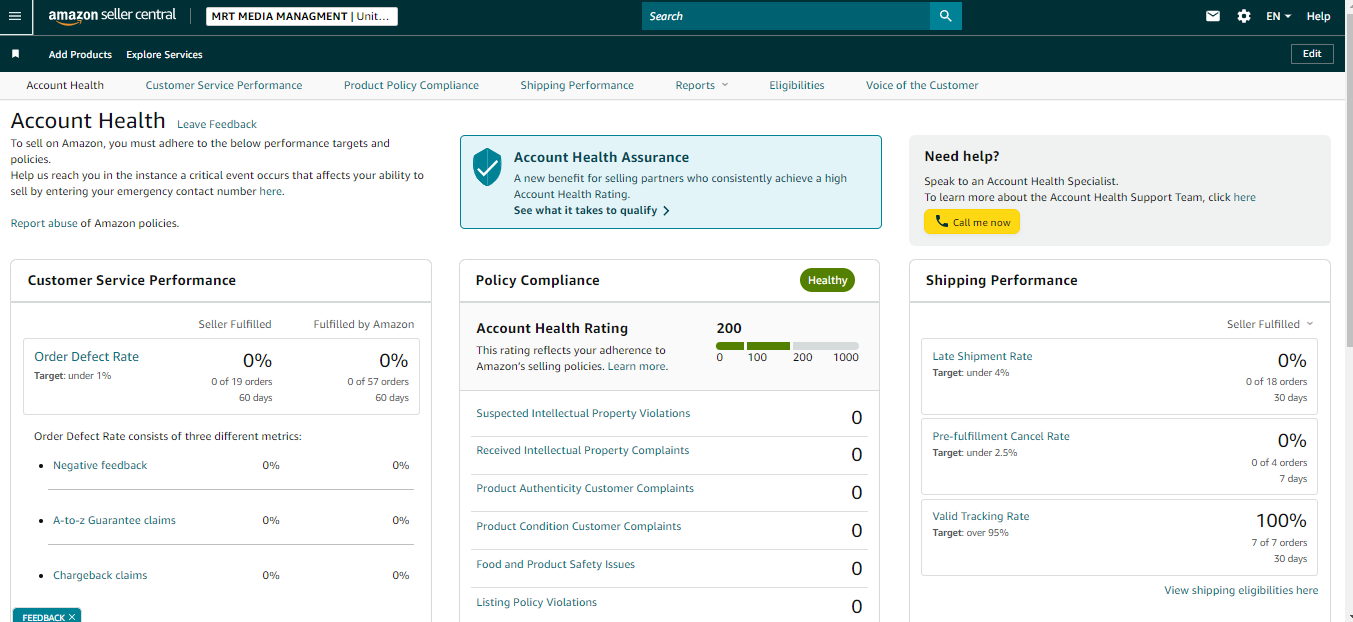Open the Product Policy Compliance tab
Image resolution: width=1353 pixels, height=622 pixels.
411,85
